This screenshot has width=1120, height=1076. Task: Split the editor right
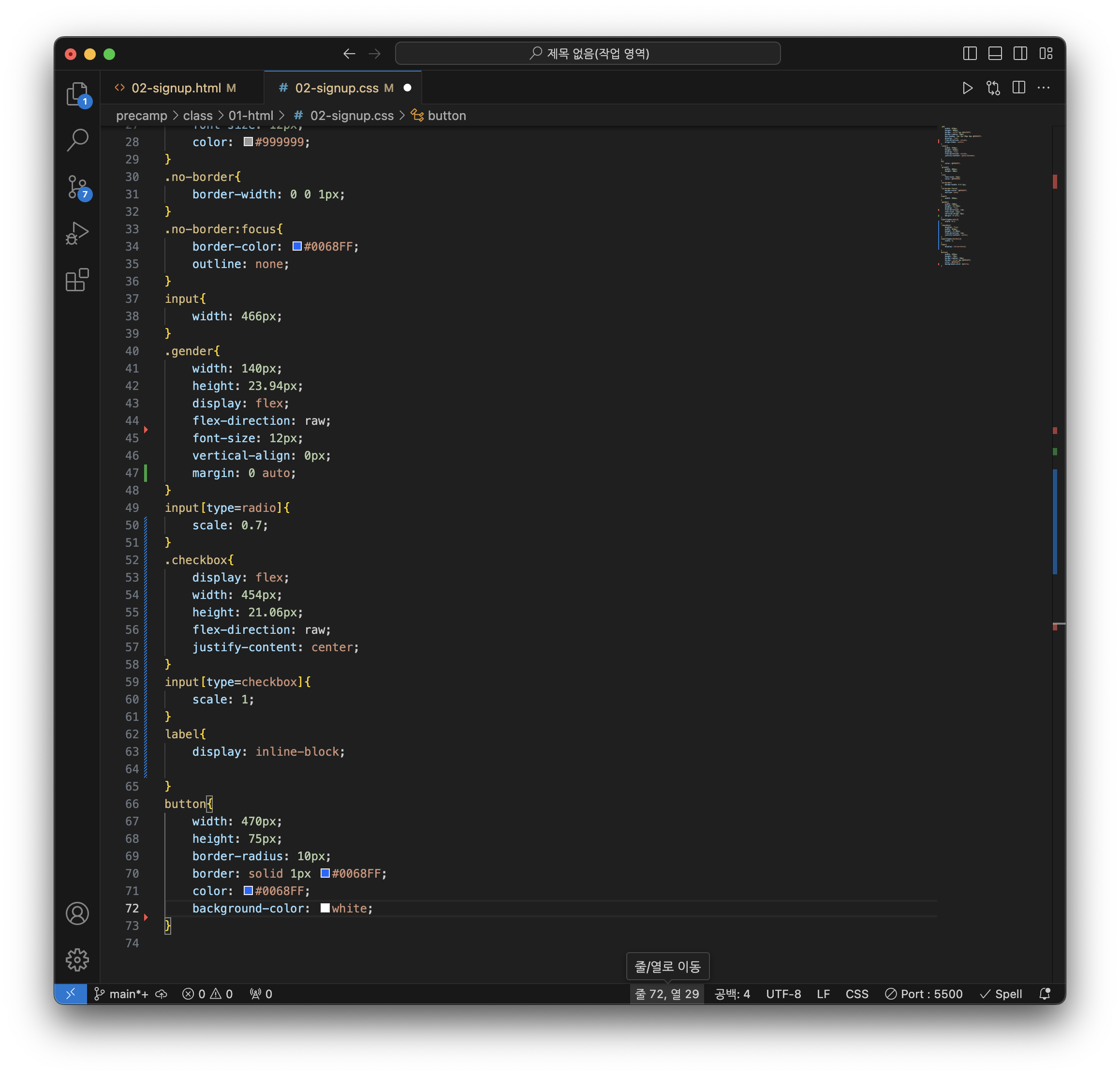[x=1019, y=88]
